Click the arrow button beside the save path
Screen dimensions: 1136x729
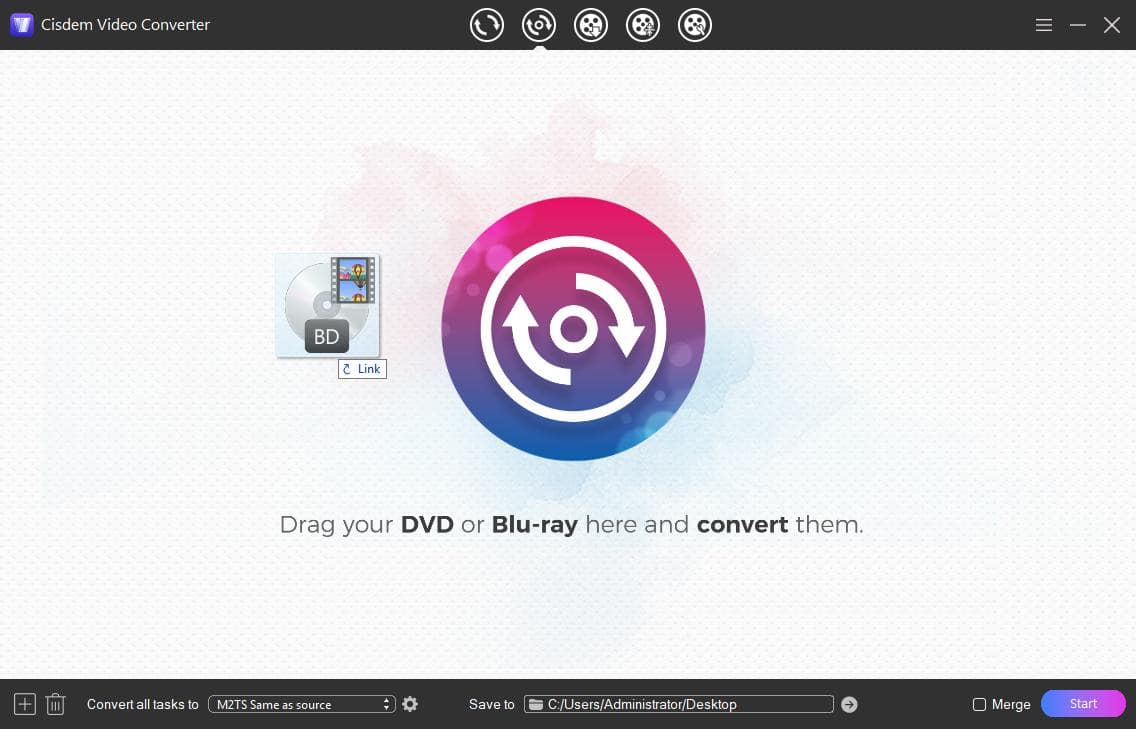click(848, 704)
